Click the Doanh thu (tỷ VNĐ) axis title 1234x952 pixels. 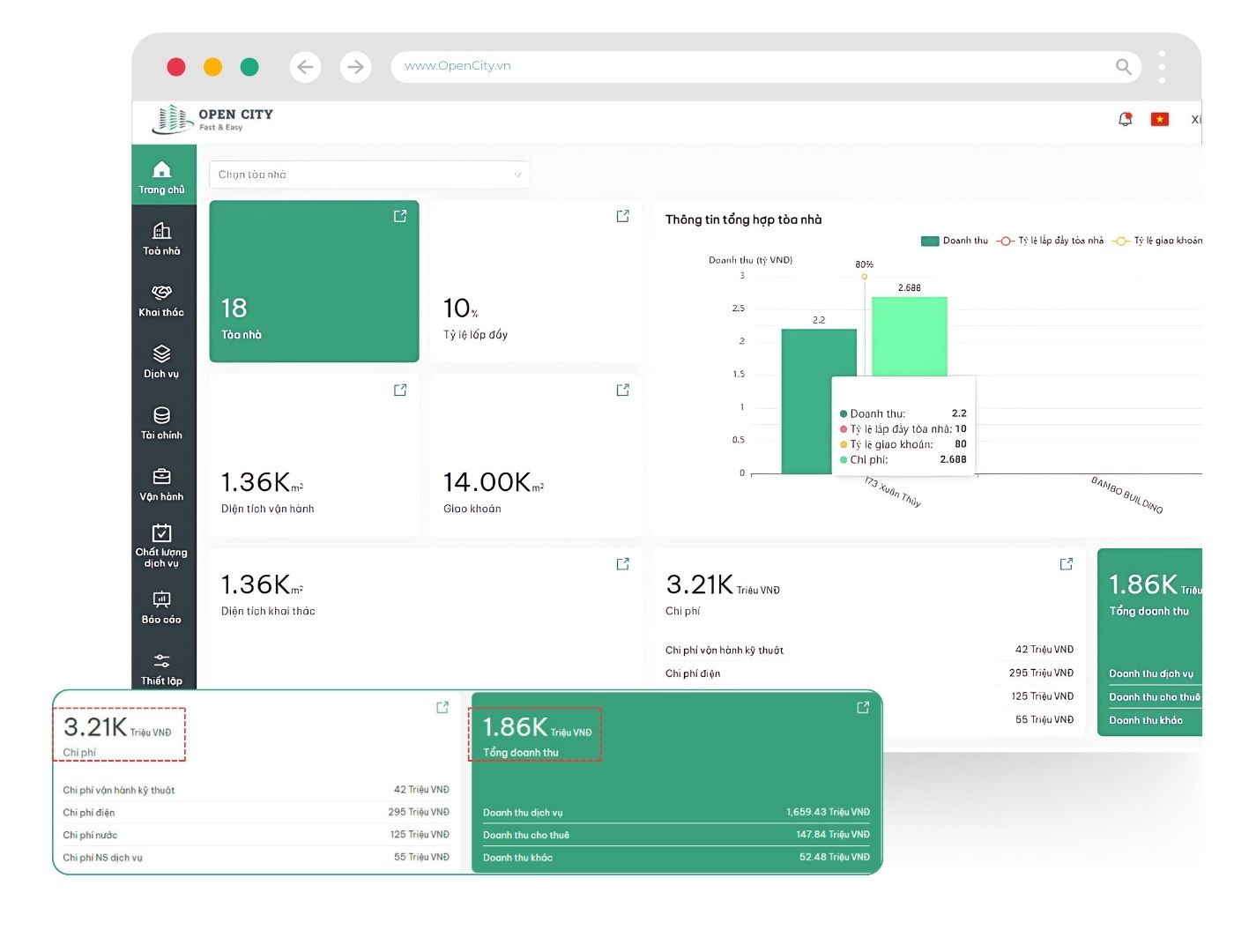(751, 260)
